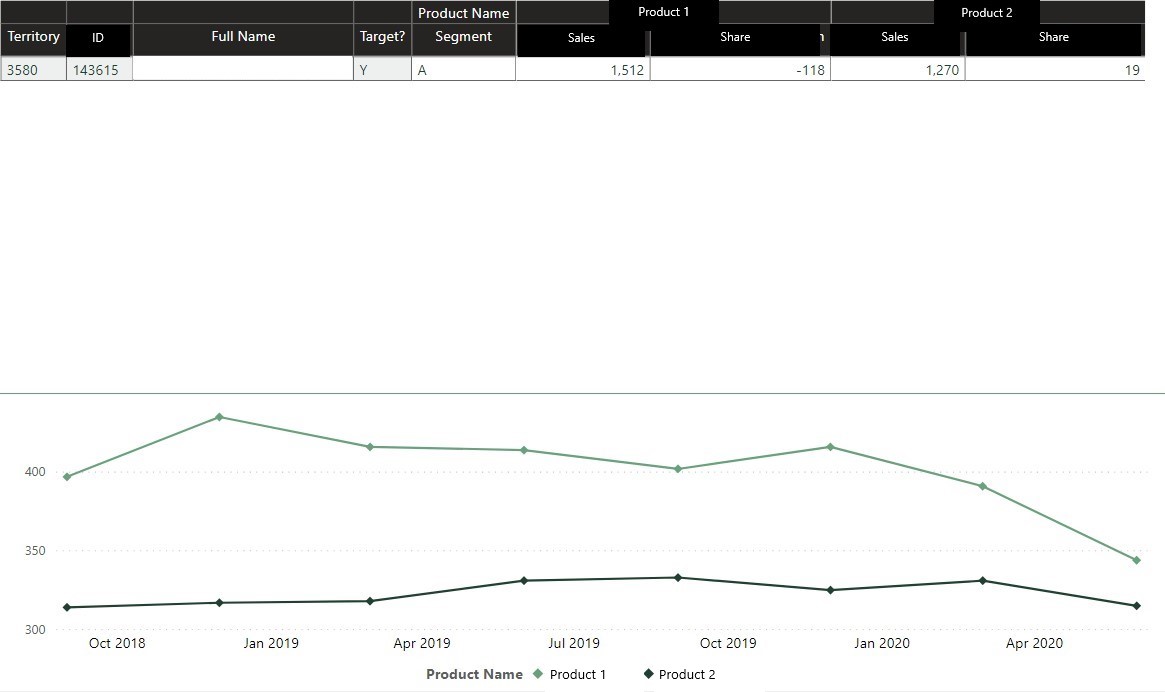The image size is (1165, 692).
Task: Click the Segment value A cell
Action: coord(463,70)
